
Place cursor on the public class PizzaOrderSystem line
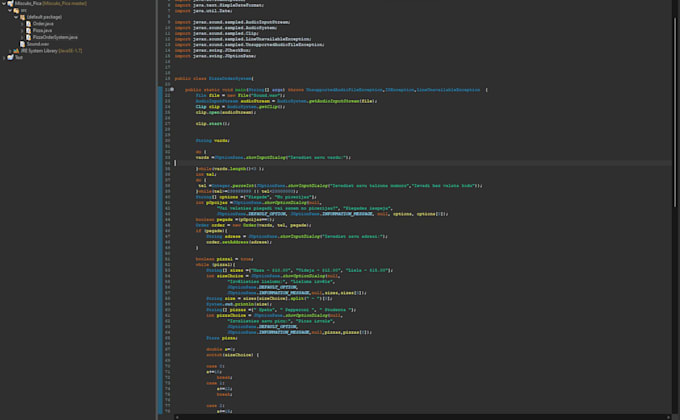click(x=214, y=79)
